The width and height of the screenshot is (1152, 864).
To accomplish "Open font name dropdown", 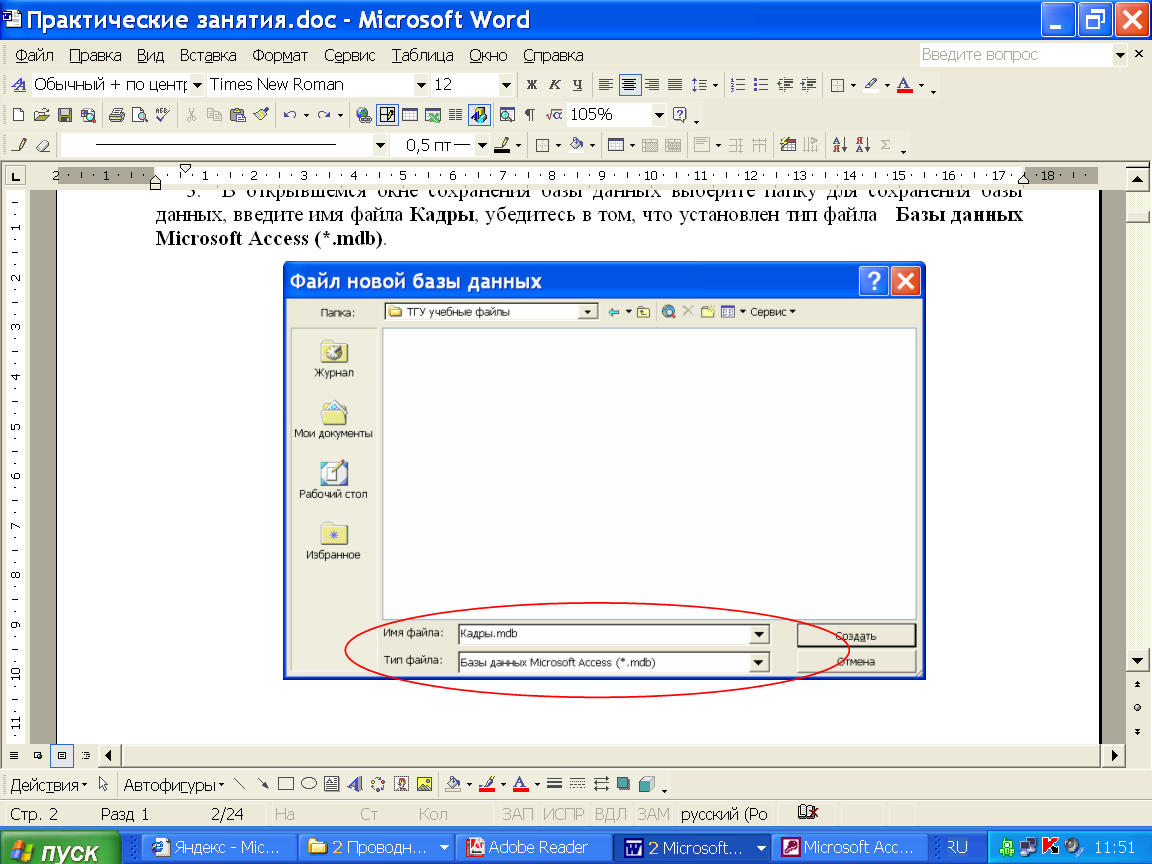I will (421, 85).
